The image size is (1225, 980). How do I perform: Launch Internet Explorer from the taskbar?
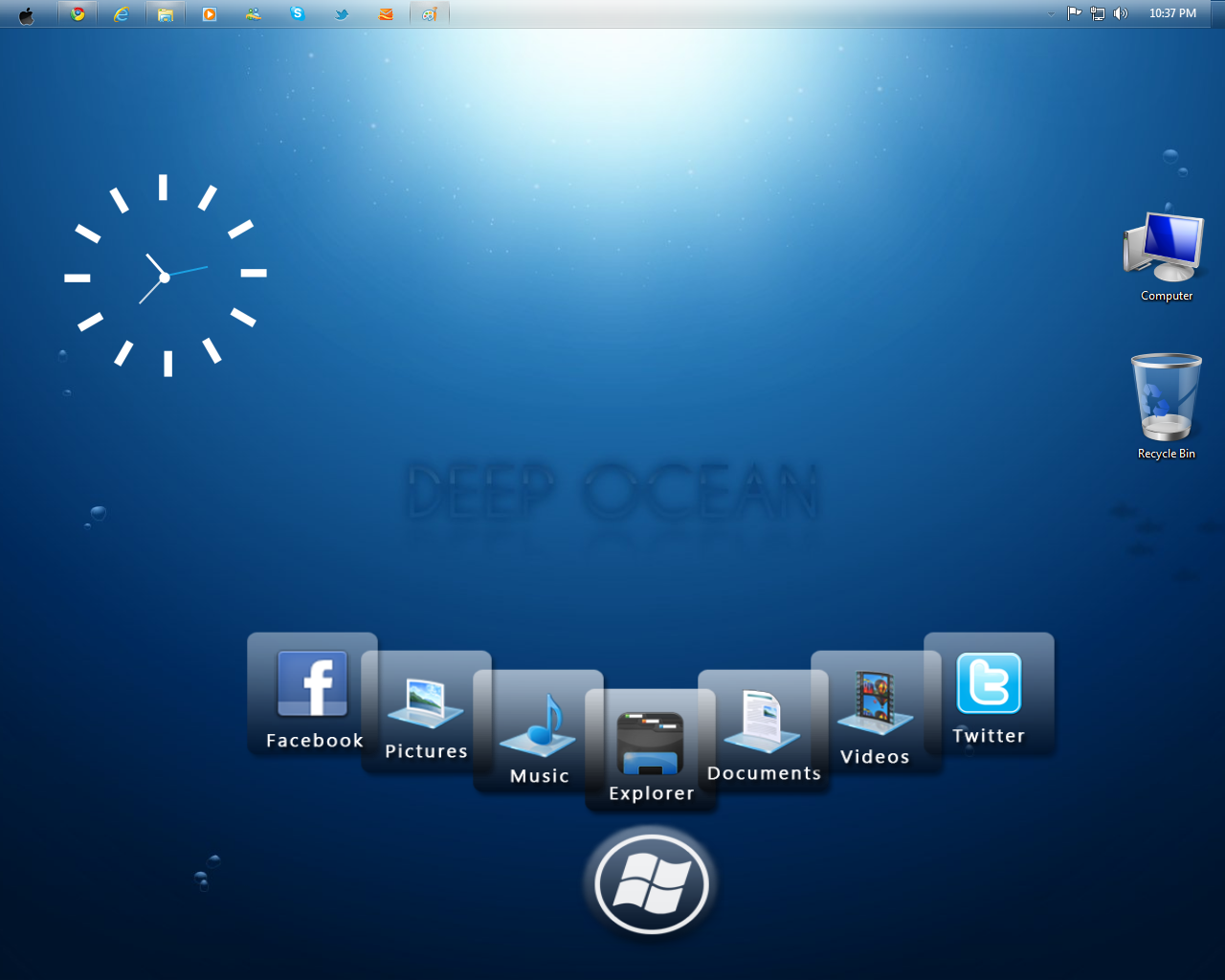(x=122, y=12)
